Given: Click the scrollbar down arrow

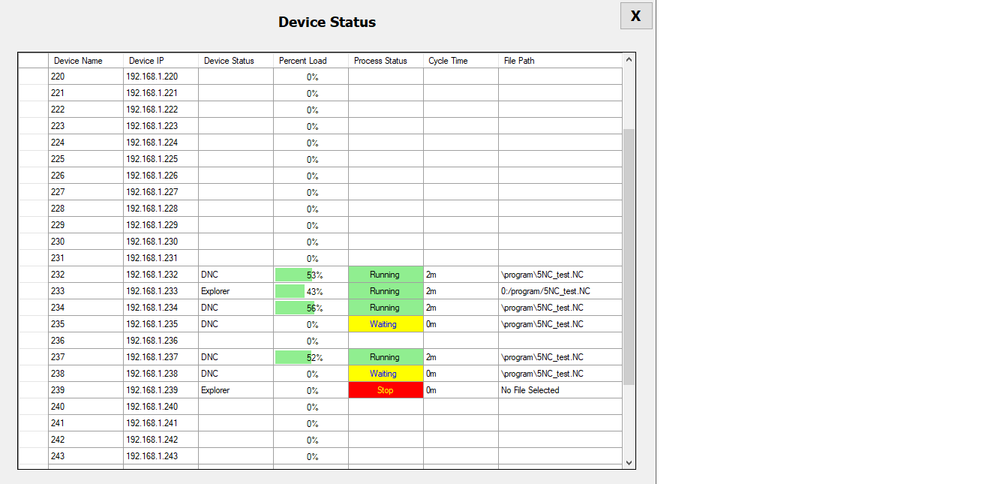Looking at the screenshot, I should (629, 462).
